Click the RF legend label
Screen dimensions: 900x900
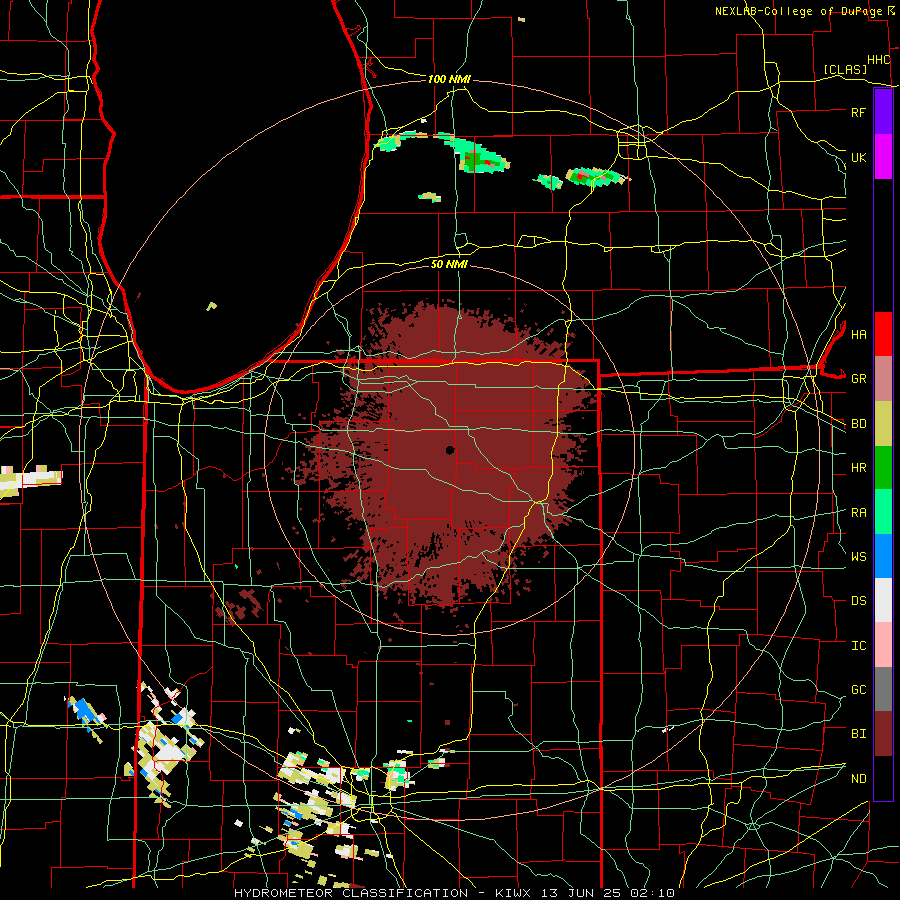858,112
